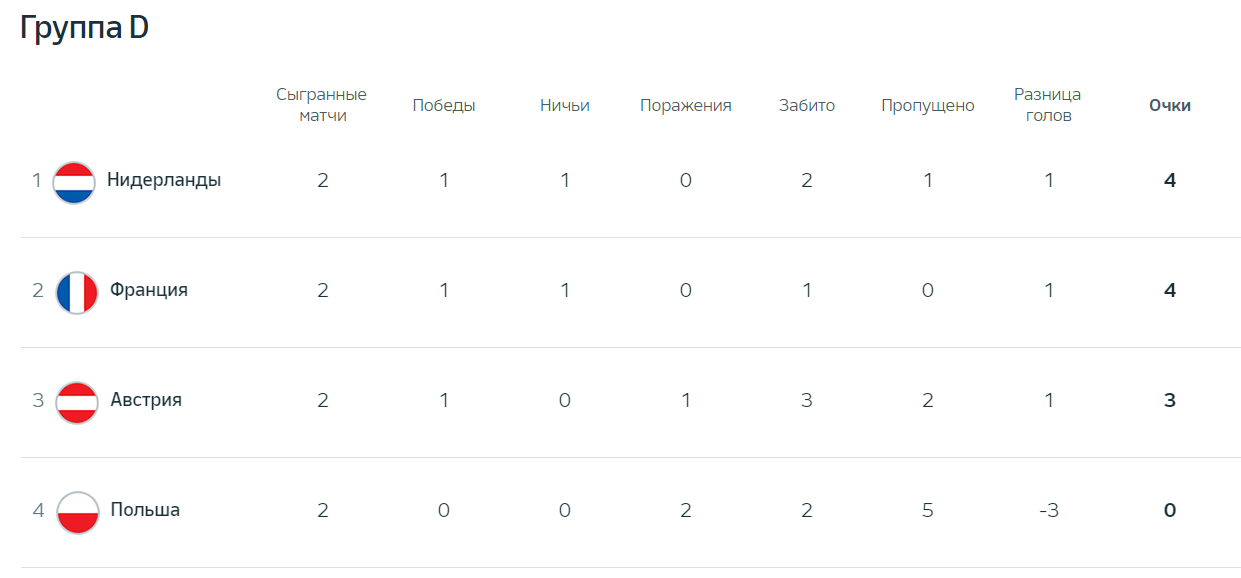Click the Пропущено column header
This screenshot has width=1241, height=578.
(928, 106)
